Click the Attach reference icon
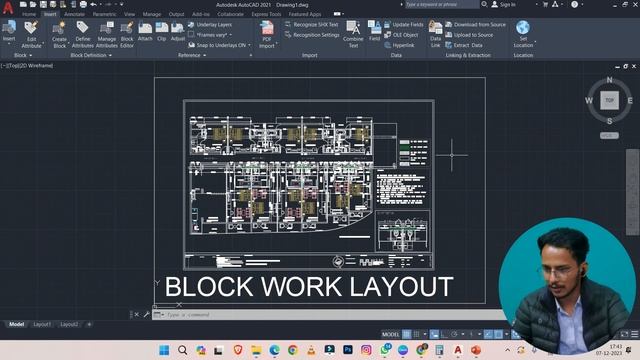Viewport: 640px width, 360px height. pos(145,28)
